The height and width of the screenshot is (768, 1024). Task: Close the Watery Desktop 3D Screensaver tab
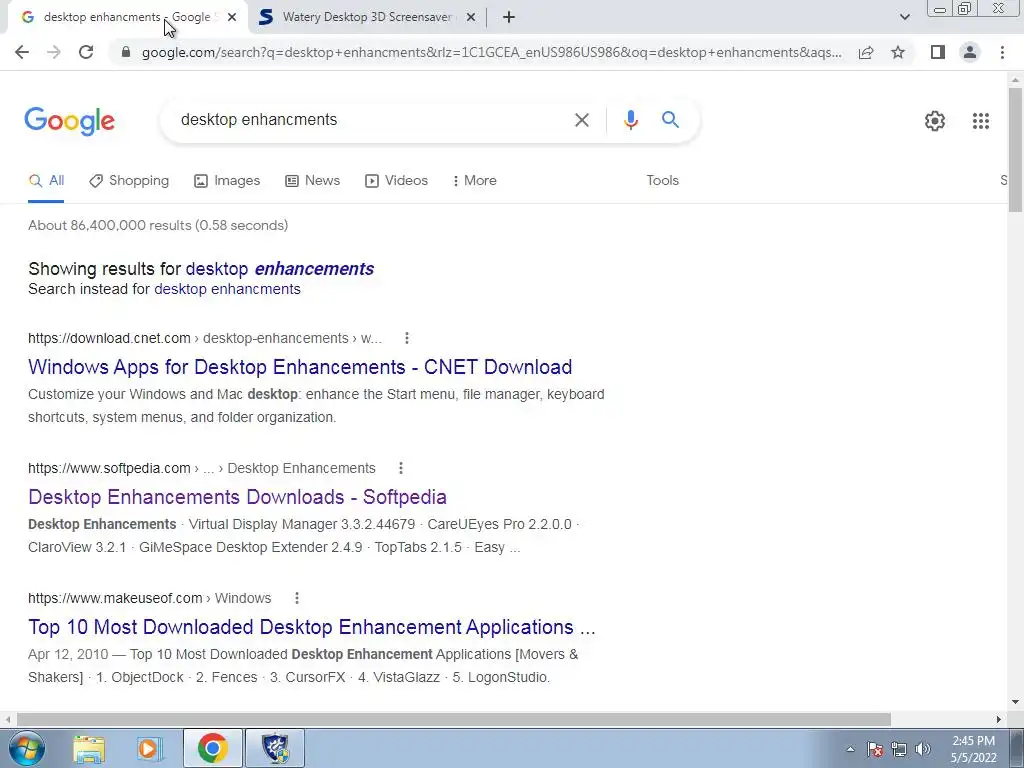[471, 18]
